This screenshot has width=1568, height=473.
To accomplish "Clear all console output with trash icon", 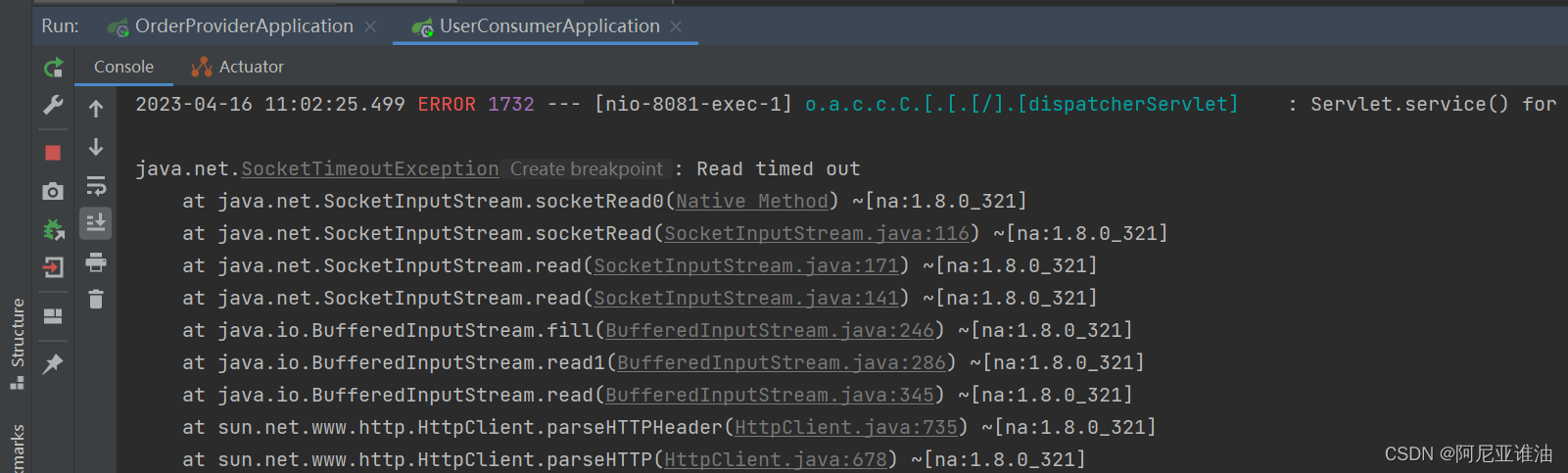I will coord(96,299).
